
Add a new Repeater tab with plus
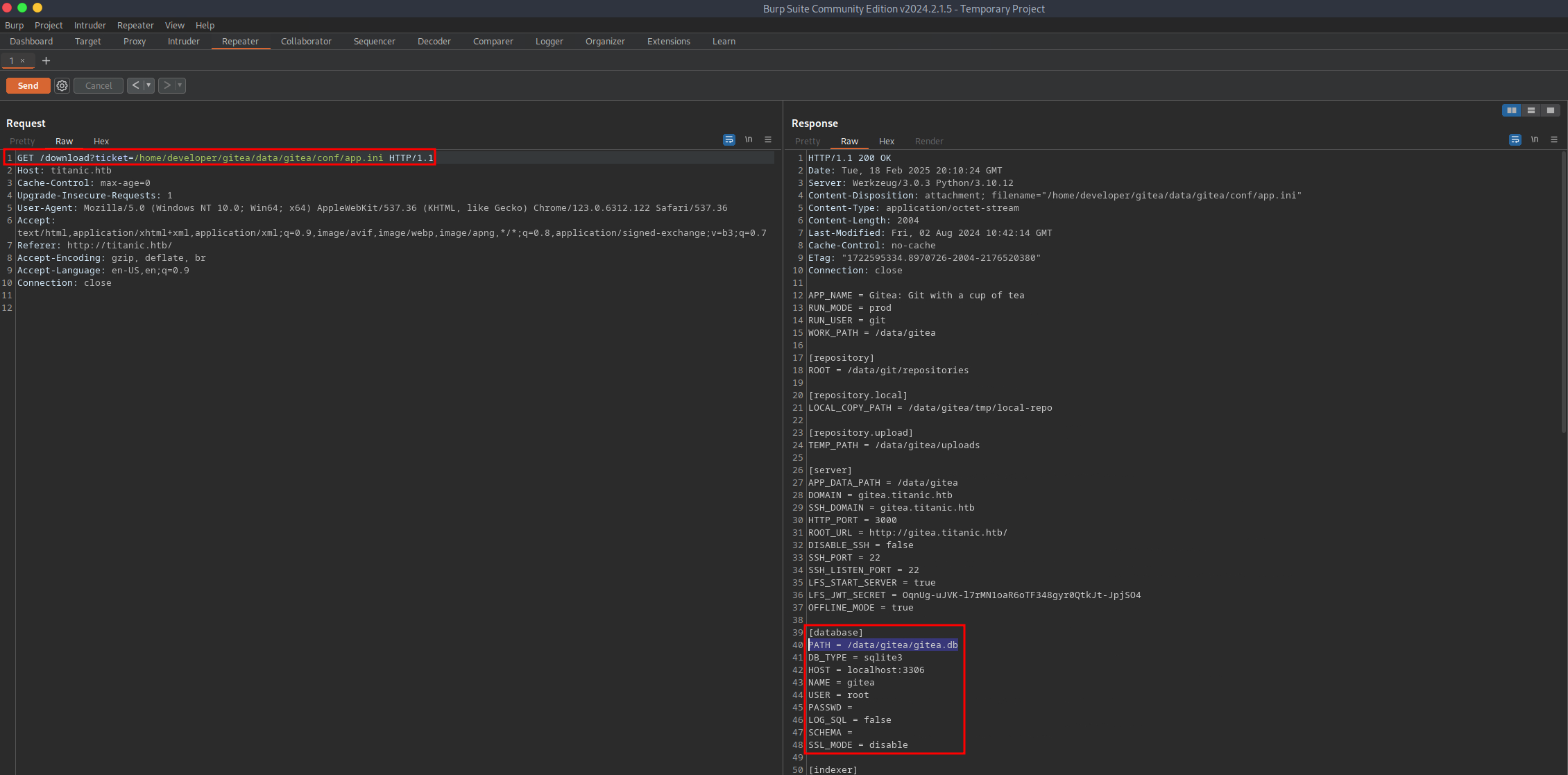(46, 61)
